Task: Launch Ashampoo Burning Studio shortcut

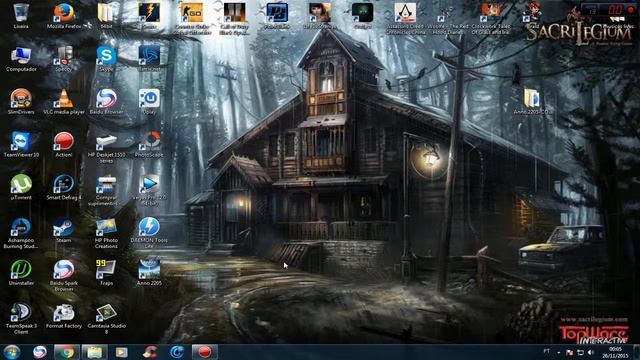Action: coord(21,233)
